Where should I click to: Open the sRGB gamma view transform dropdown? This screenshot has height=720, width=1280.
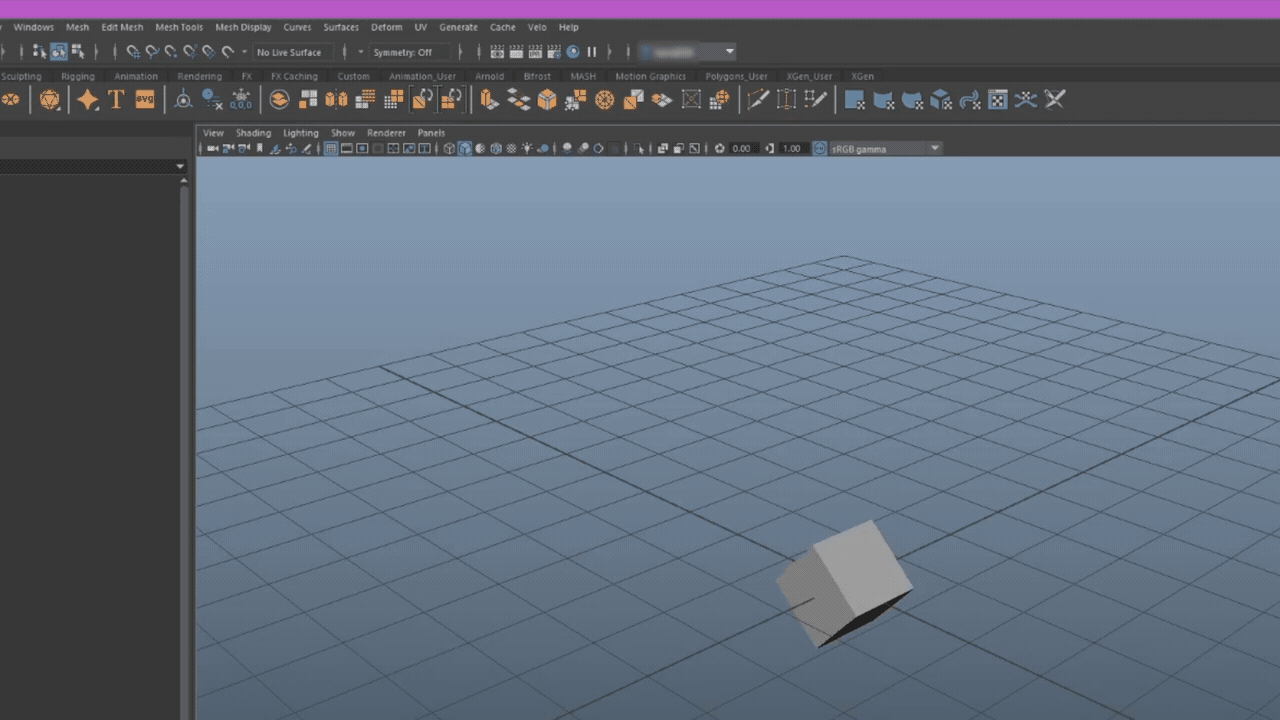(886, 148)
